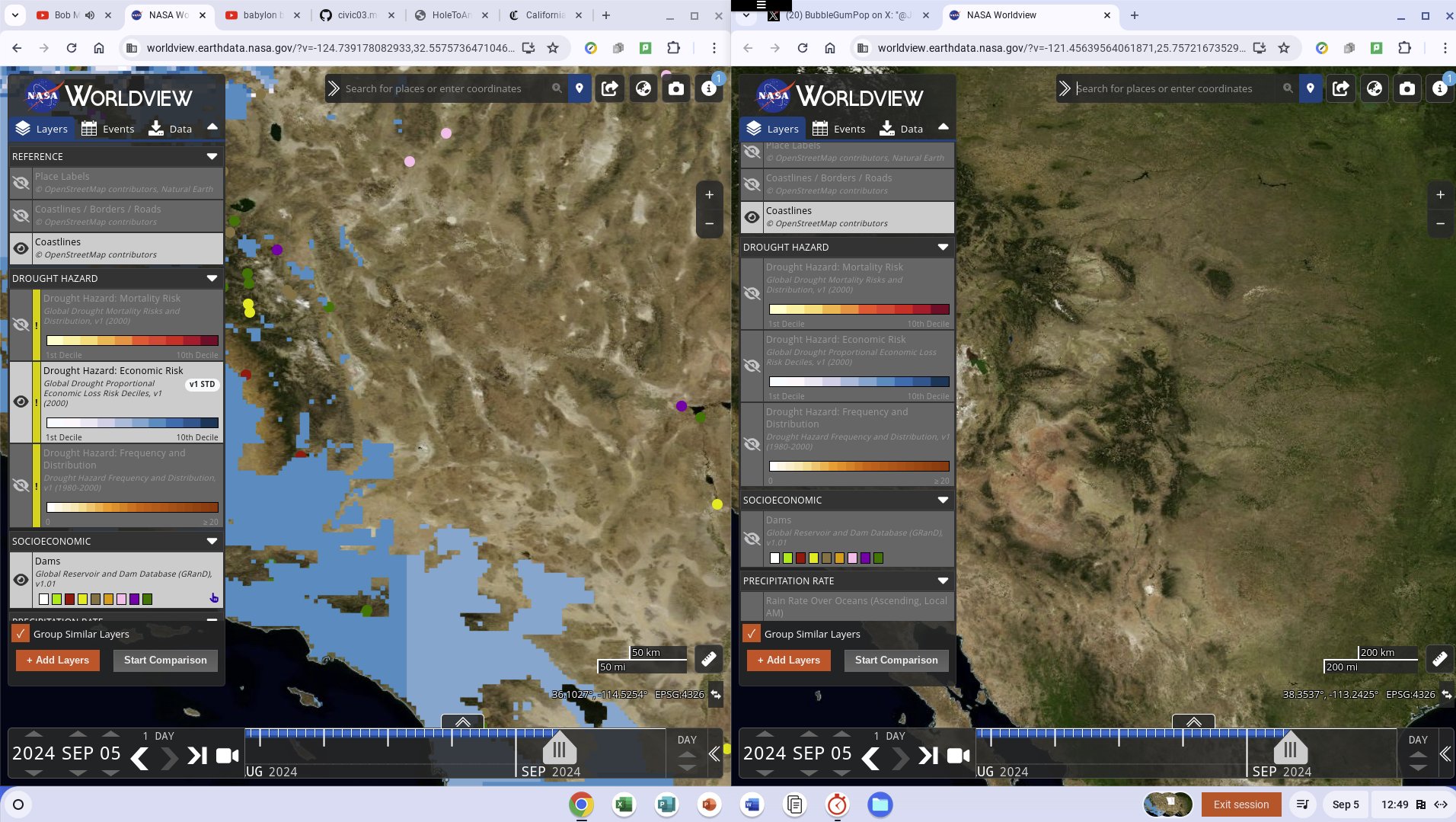The height and width of the screenshot is (822, 1456).
Task: Open measure ruler tool in left Worldview
Action: coord(709,659)
